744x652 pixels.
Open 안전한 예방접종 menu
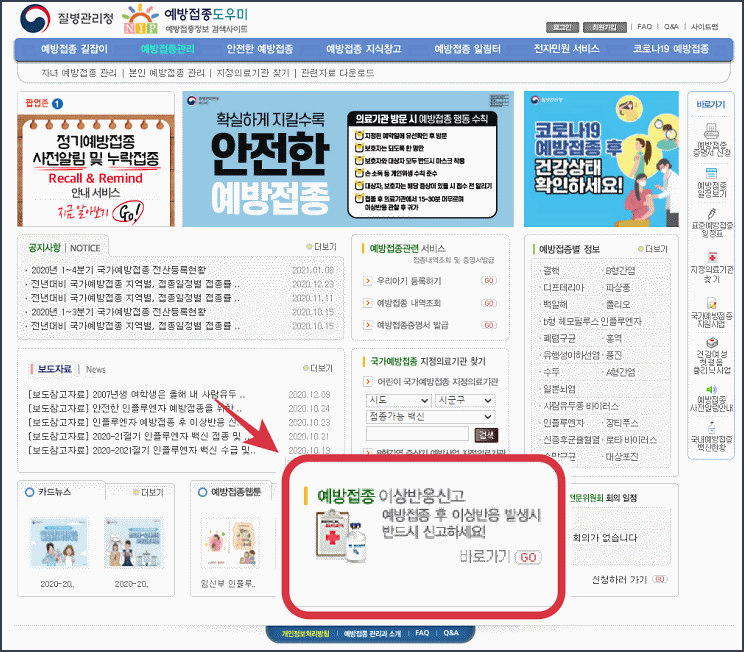(x=260, y=49)
